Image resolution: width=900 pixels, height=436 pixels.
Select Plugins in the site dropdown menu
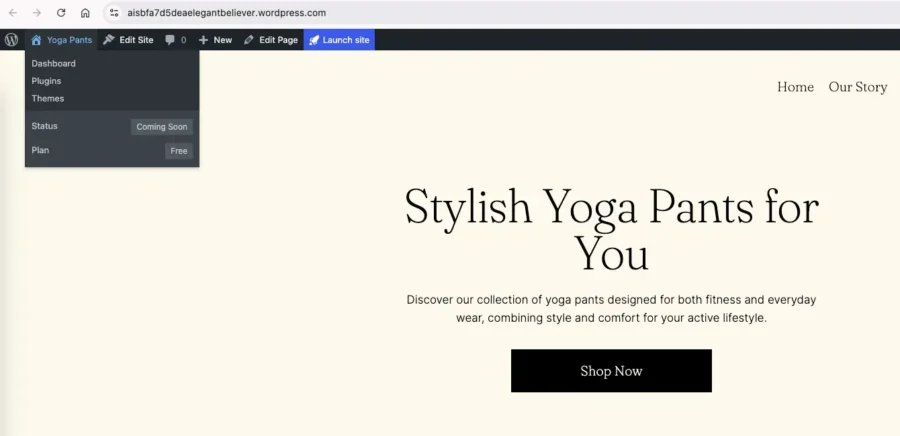coord(46,81)
